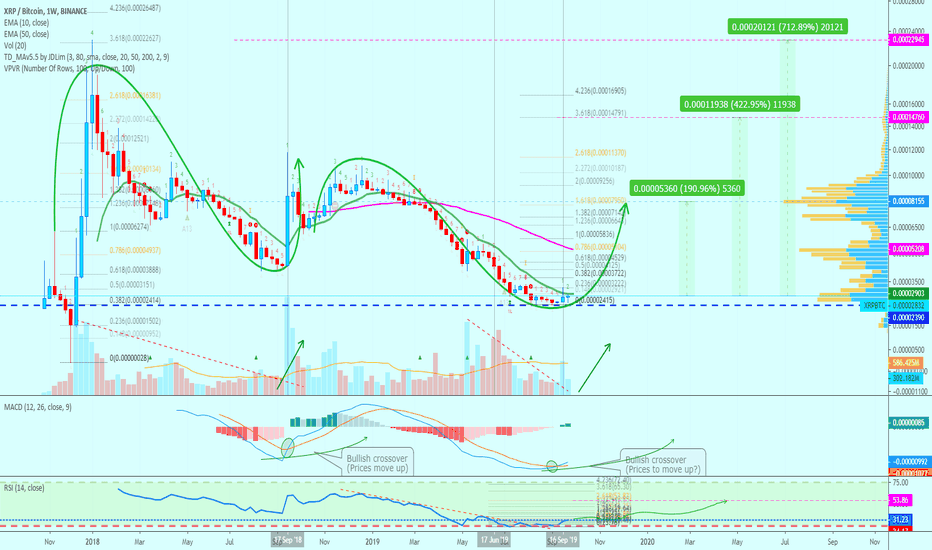This screenshot has width=932, height=550.
Task: Click the 3.618(0.00014791) Fibonacci level label
Action: coord(600,113)
